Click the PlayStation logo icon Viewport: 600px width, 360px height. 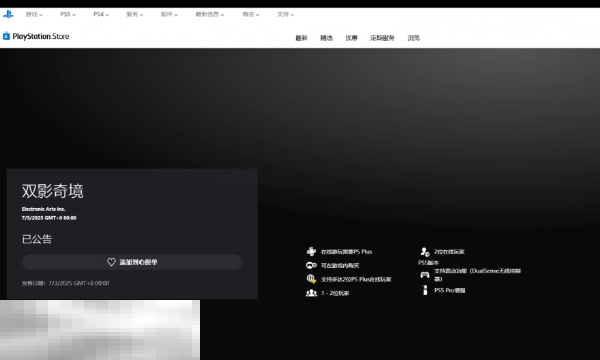8,14
